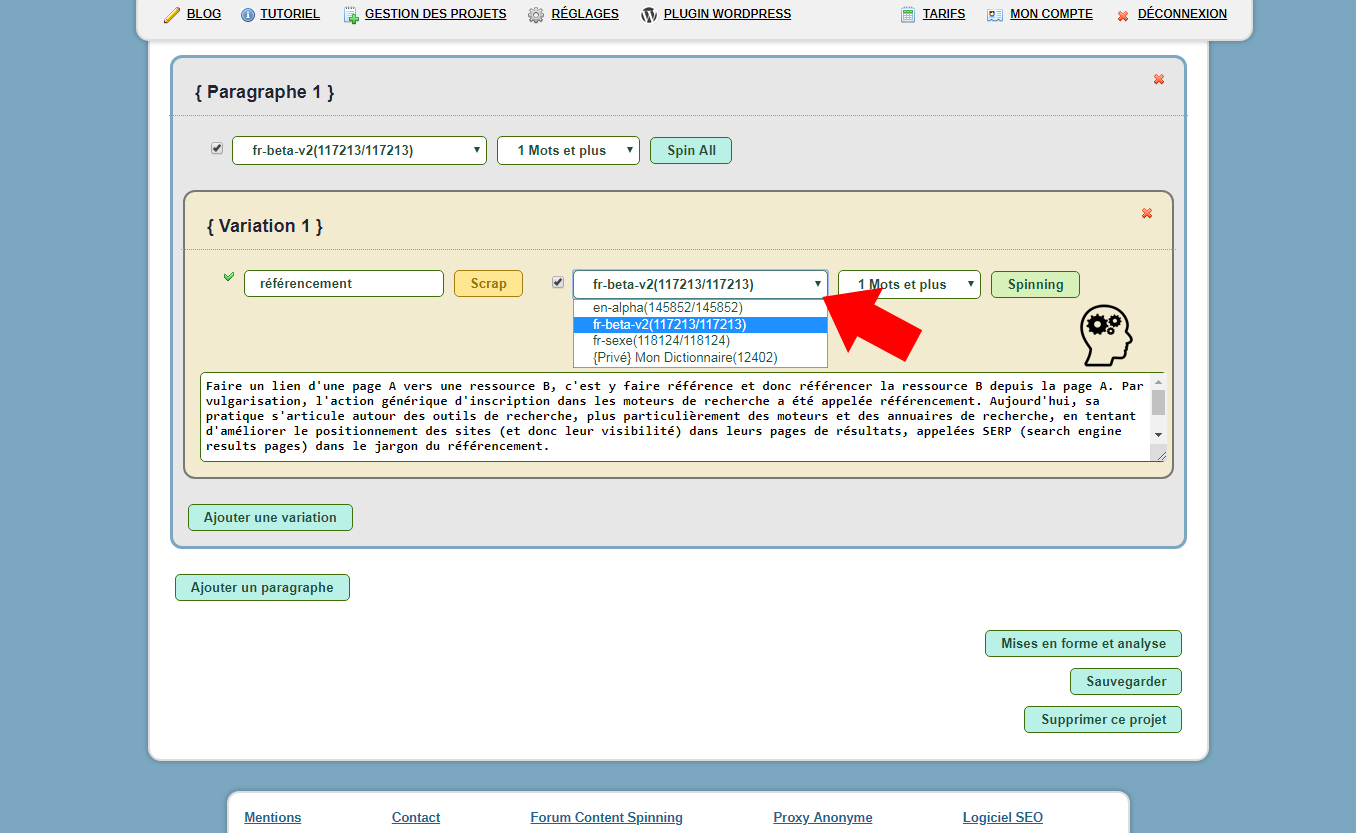Open Paragraphe 1 fr-beta-v2 dictionary dropdown
1356x833 pixels.
click(x=359, y=150)
